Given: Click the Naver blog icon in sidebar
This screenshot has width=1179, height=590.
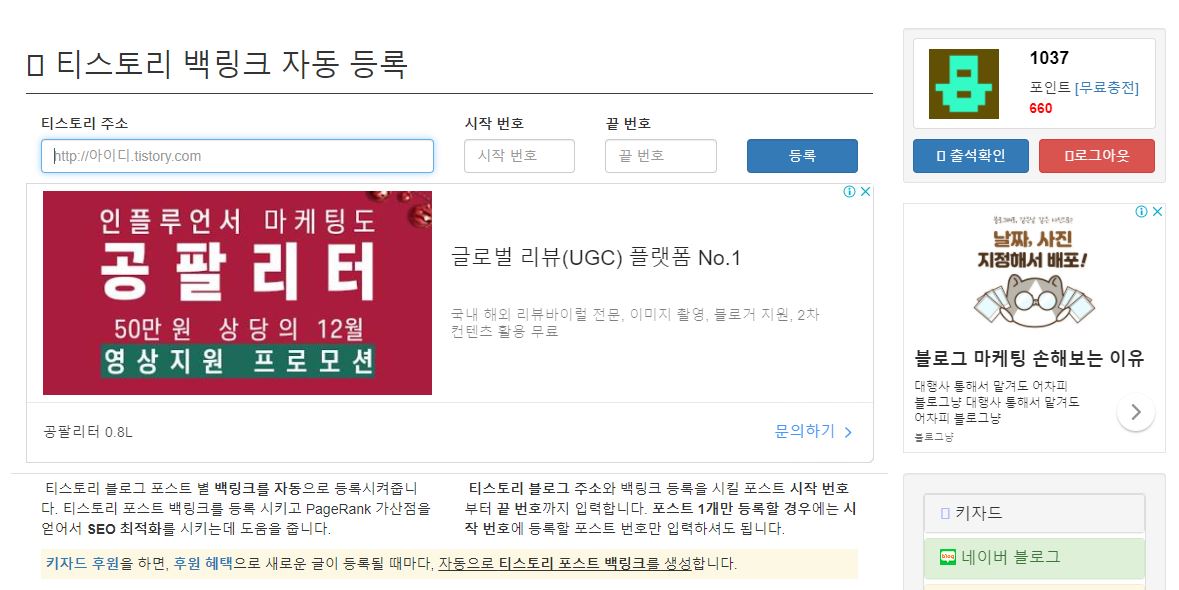Looking at the screenshot, I should 947,557.
